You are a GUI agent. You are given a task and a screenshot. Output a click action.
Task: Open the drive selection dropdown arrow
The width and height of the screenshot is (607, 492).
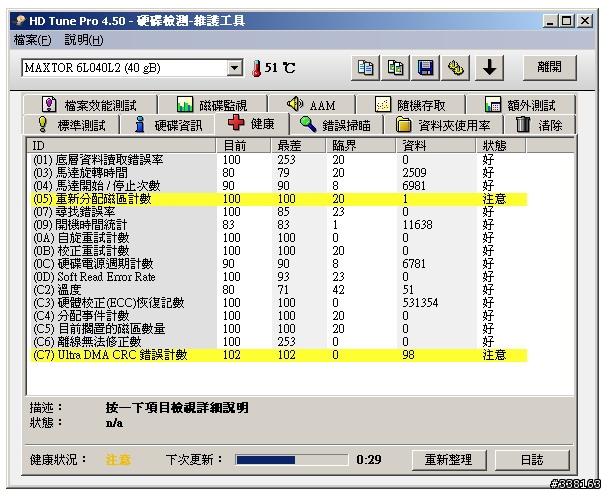[x=234, y=68]
